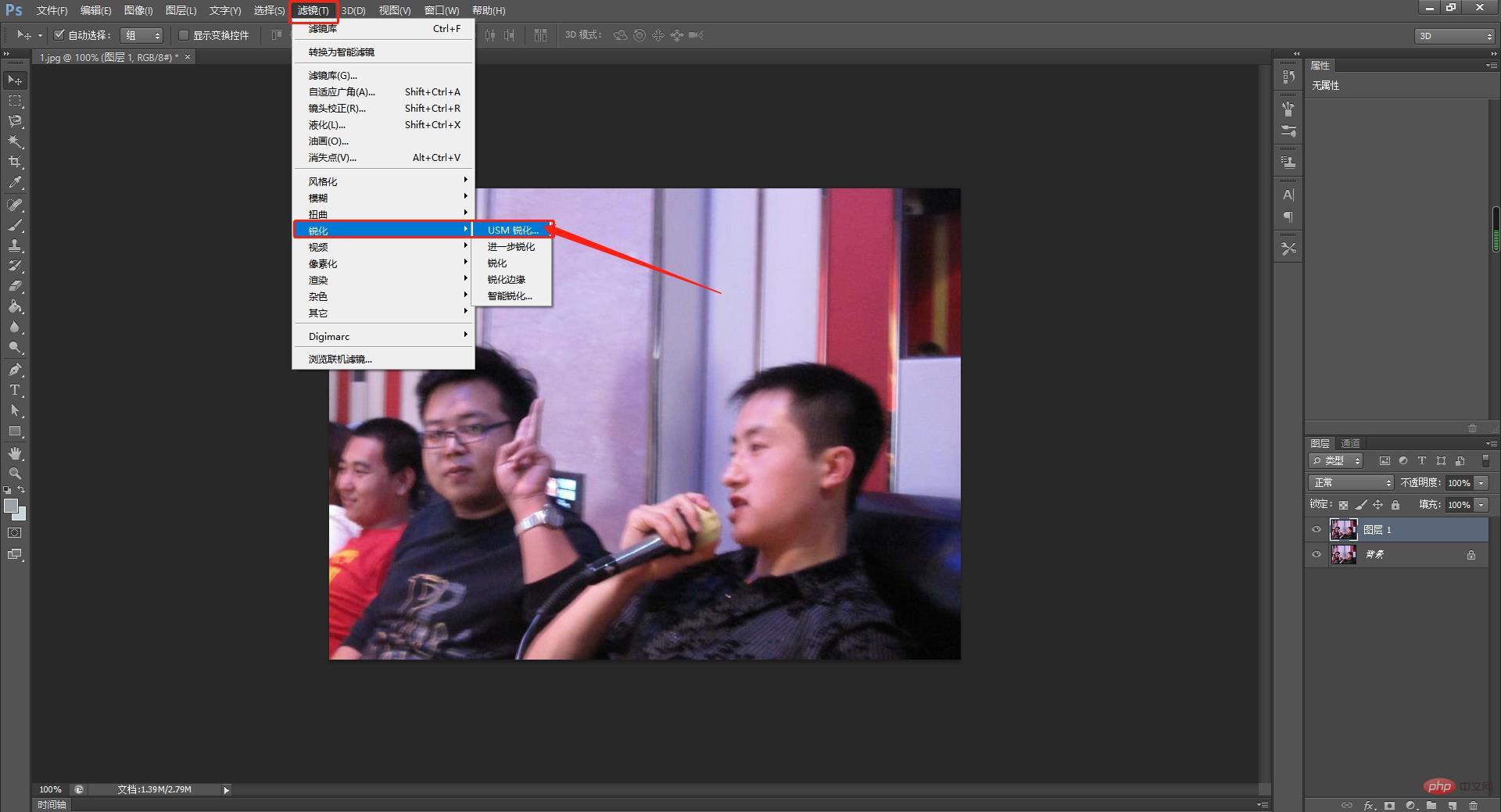The image size is (1501, 812).
Task: Open the History panel icon in dock
Action: 1288,77
